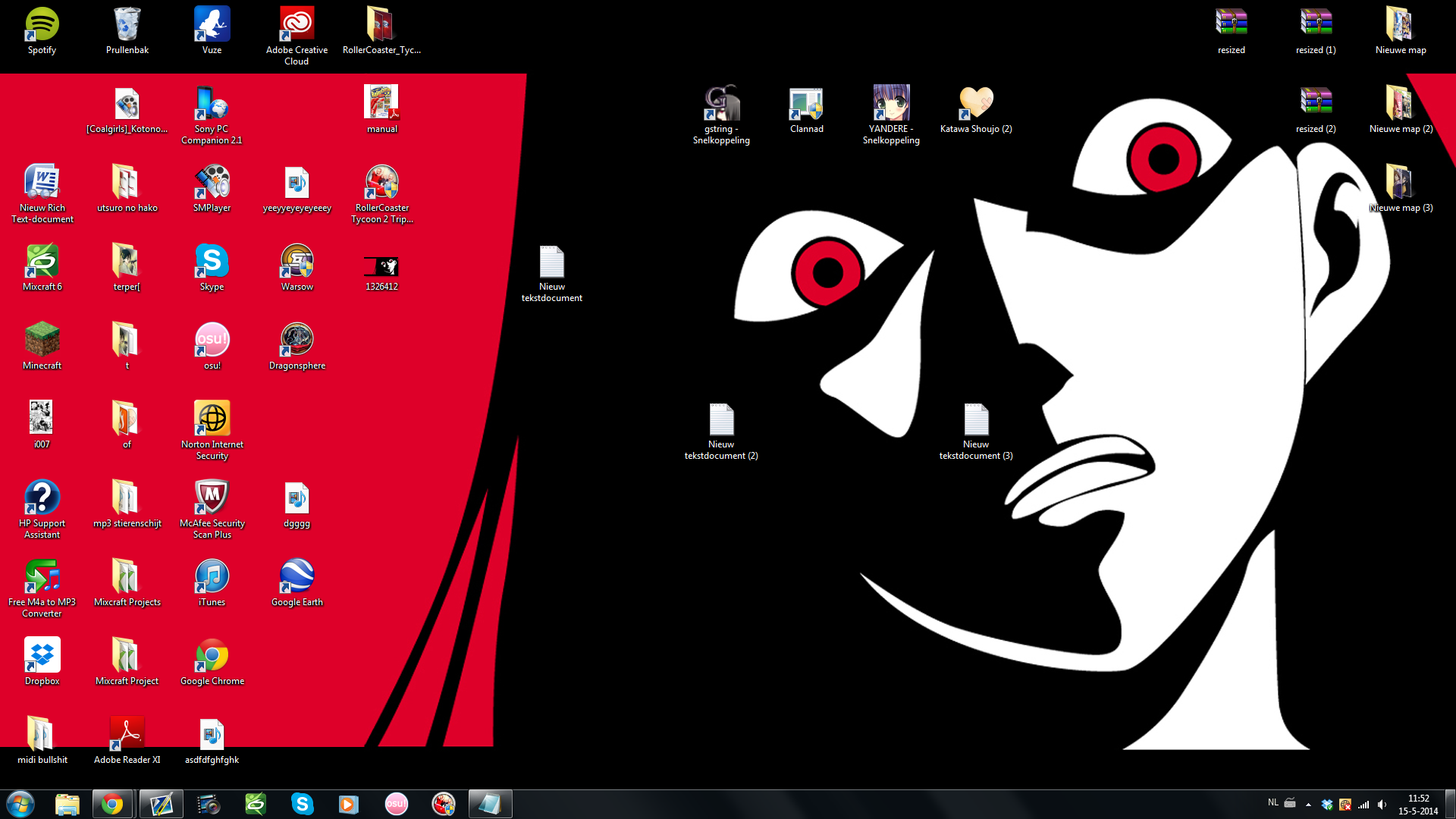Click the Skype icon in the taskbar
This screenshot has width=1456, height=819.
point(302,804)
